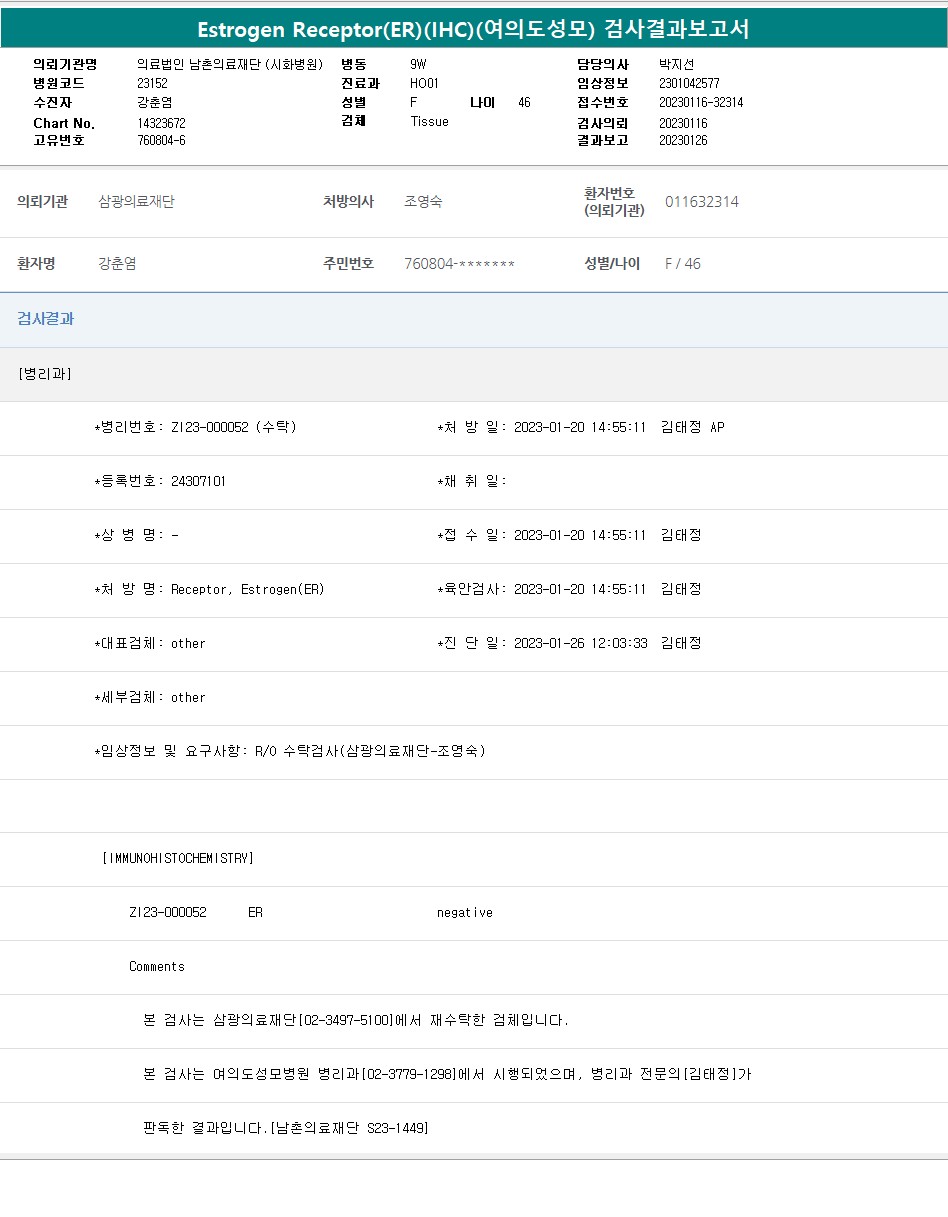
Task: Click the 처방명 Receptor, Estrogen(ER) text
Action: click(x=247, y=589)
